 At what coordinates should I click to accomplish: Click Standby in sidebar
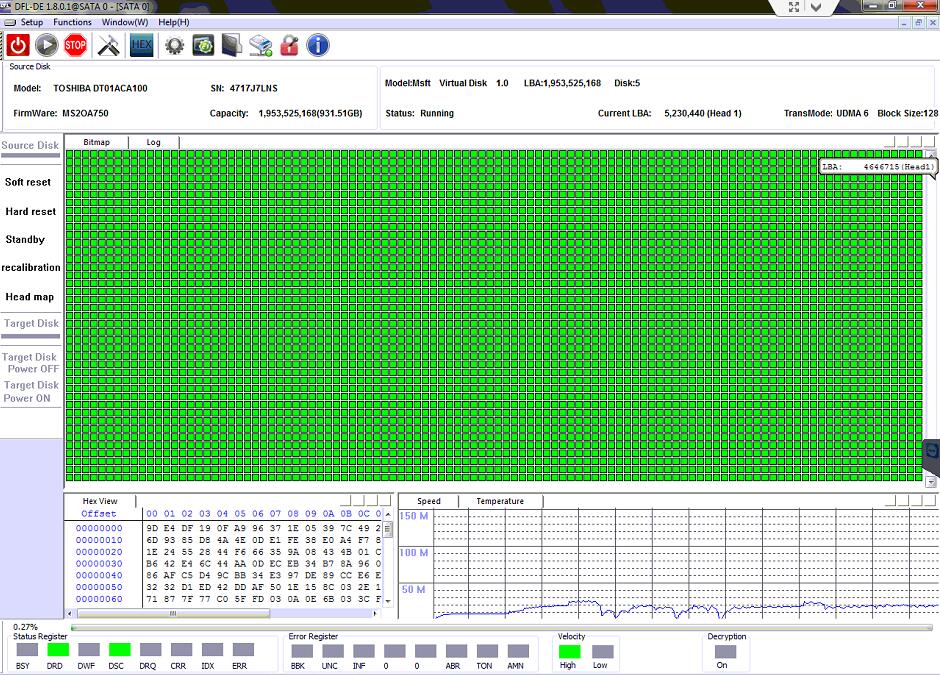[x=25, y=239]
